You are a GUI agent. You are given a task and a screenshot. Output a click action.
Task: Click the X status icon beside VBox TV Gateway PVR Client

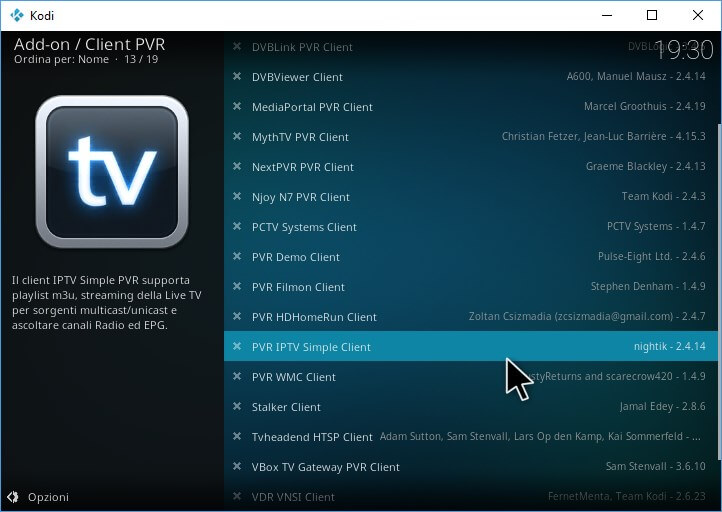click(237, 466)
